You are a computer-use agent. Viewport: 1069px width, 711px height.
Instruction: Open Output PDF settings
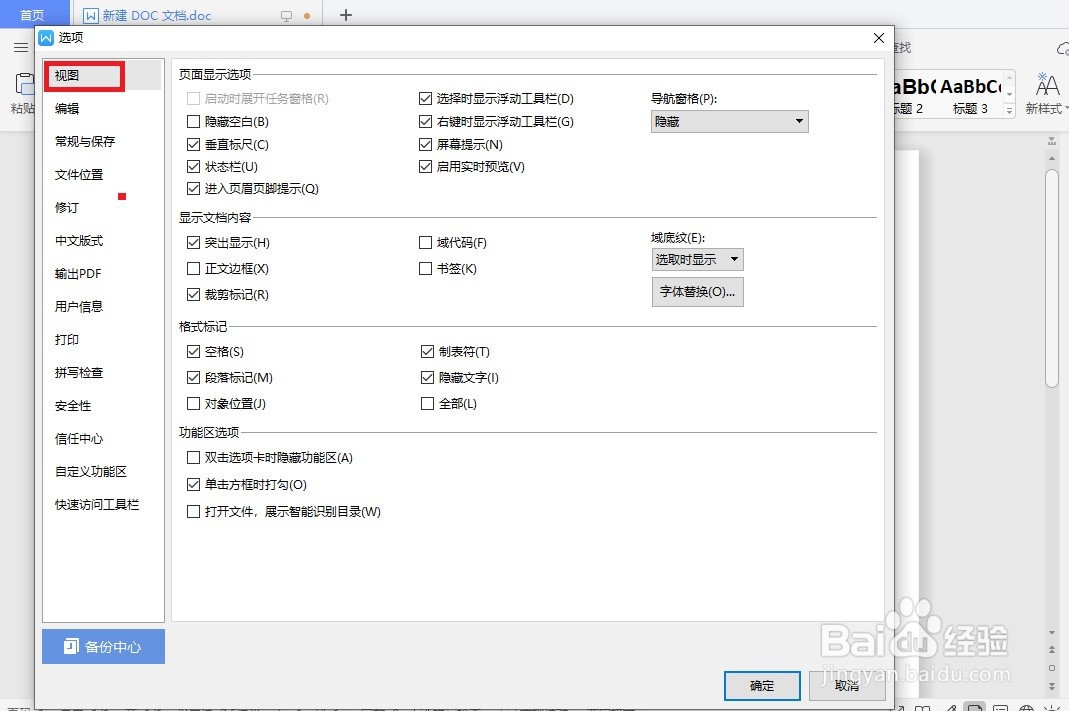click(x=78, y=273)
